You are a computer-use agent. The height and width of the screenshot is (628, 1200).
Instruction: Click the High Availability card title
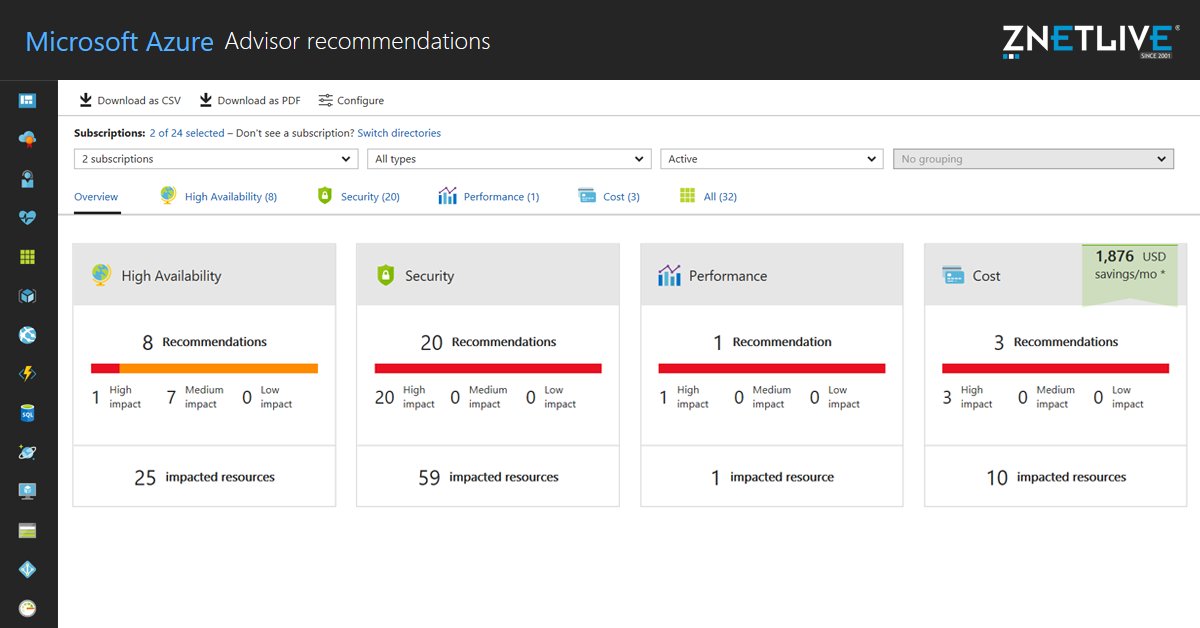click(171, 276)
